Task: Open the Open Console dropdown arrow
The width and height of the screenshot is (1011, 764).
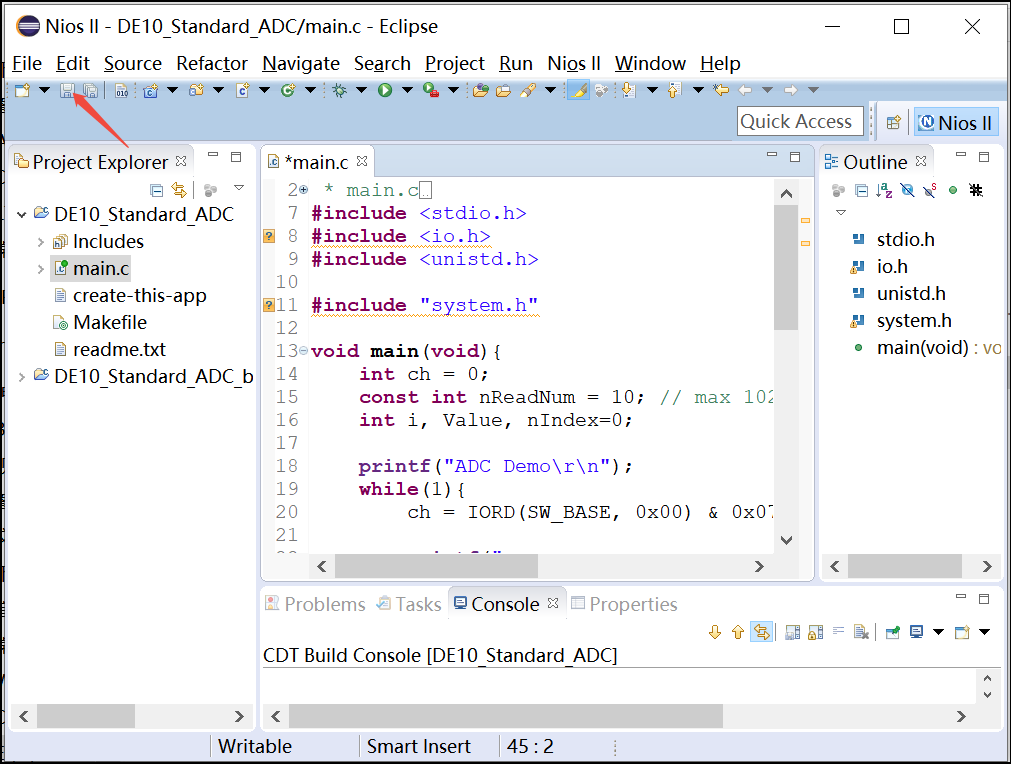Action: pyautogui.click(x=985, y=632)
